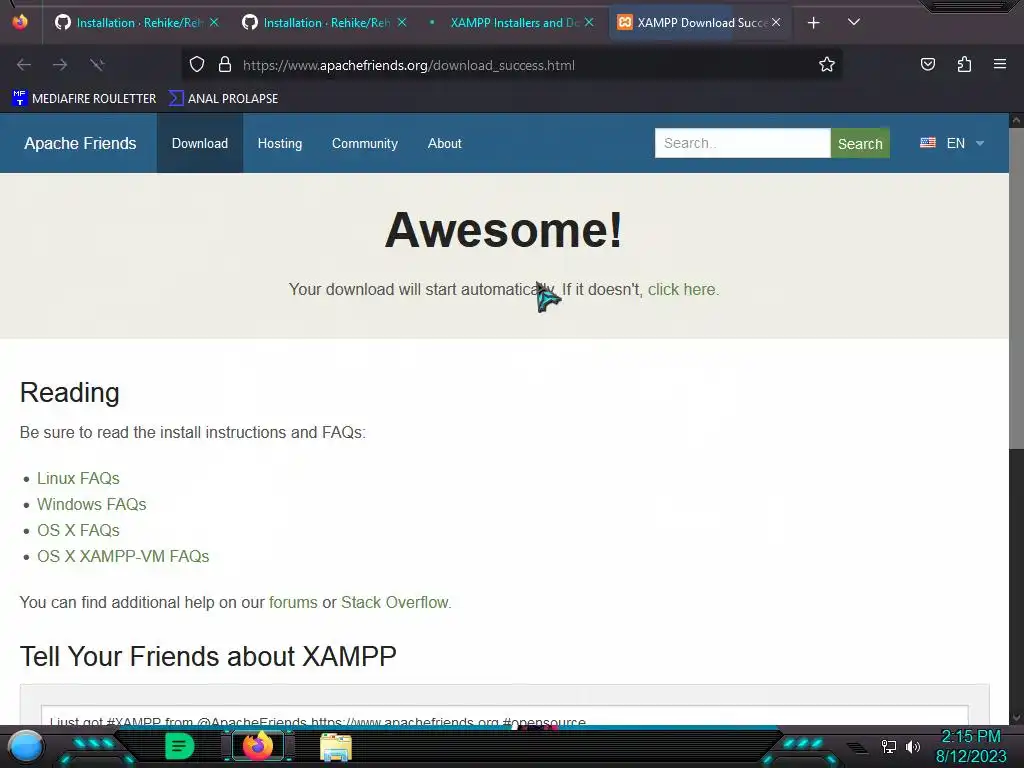Expand the list all tabs chevron
This screenshot has width=1024, height=768.
point(854,22)
